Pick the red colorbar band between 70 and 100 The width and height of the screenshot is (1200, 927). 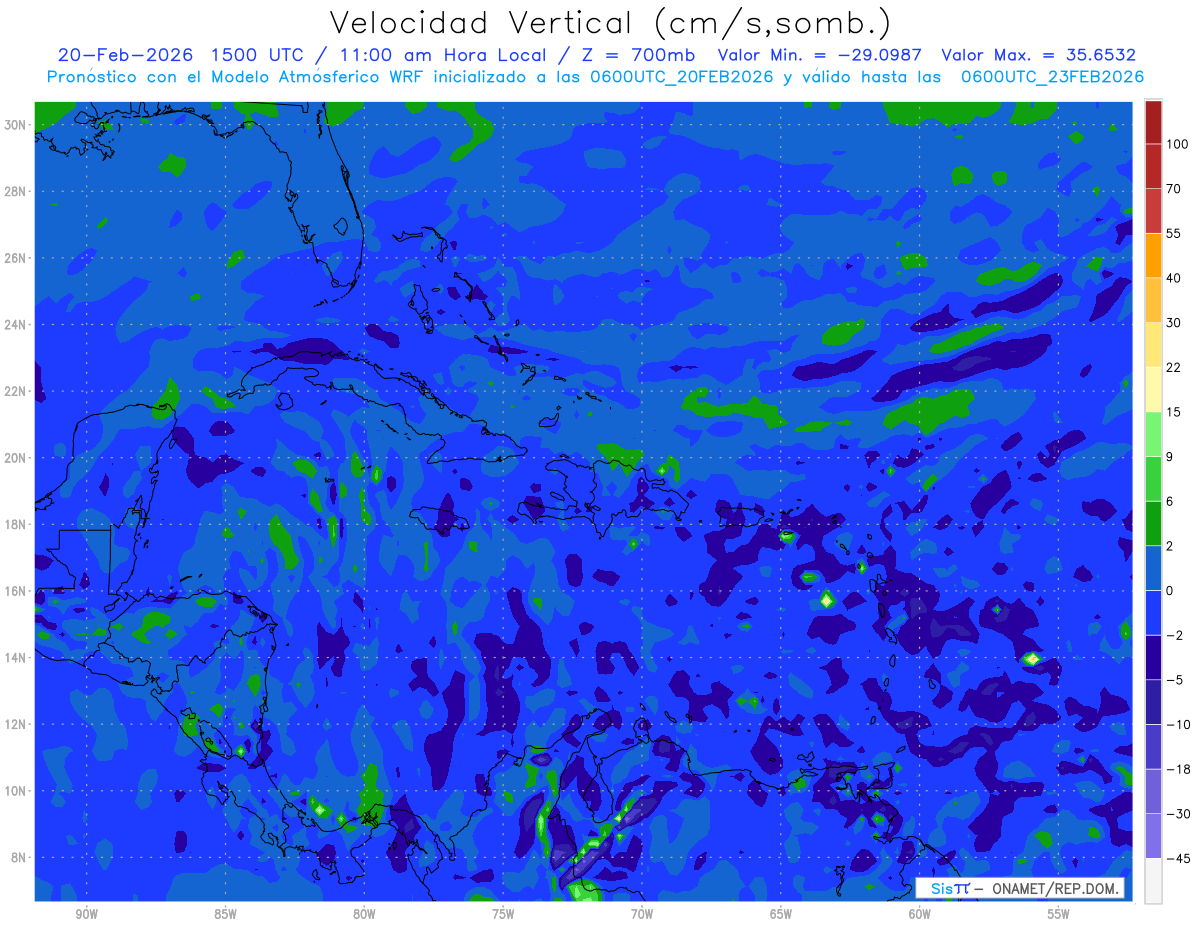[1153, 166]
